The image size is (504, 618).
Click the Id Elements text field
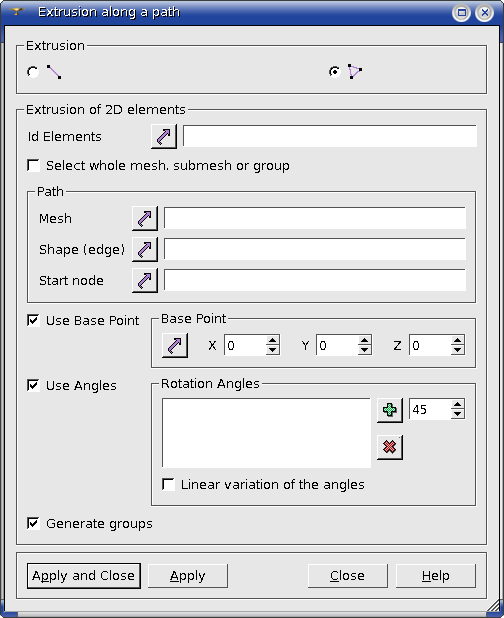coord(330,136)
